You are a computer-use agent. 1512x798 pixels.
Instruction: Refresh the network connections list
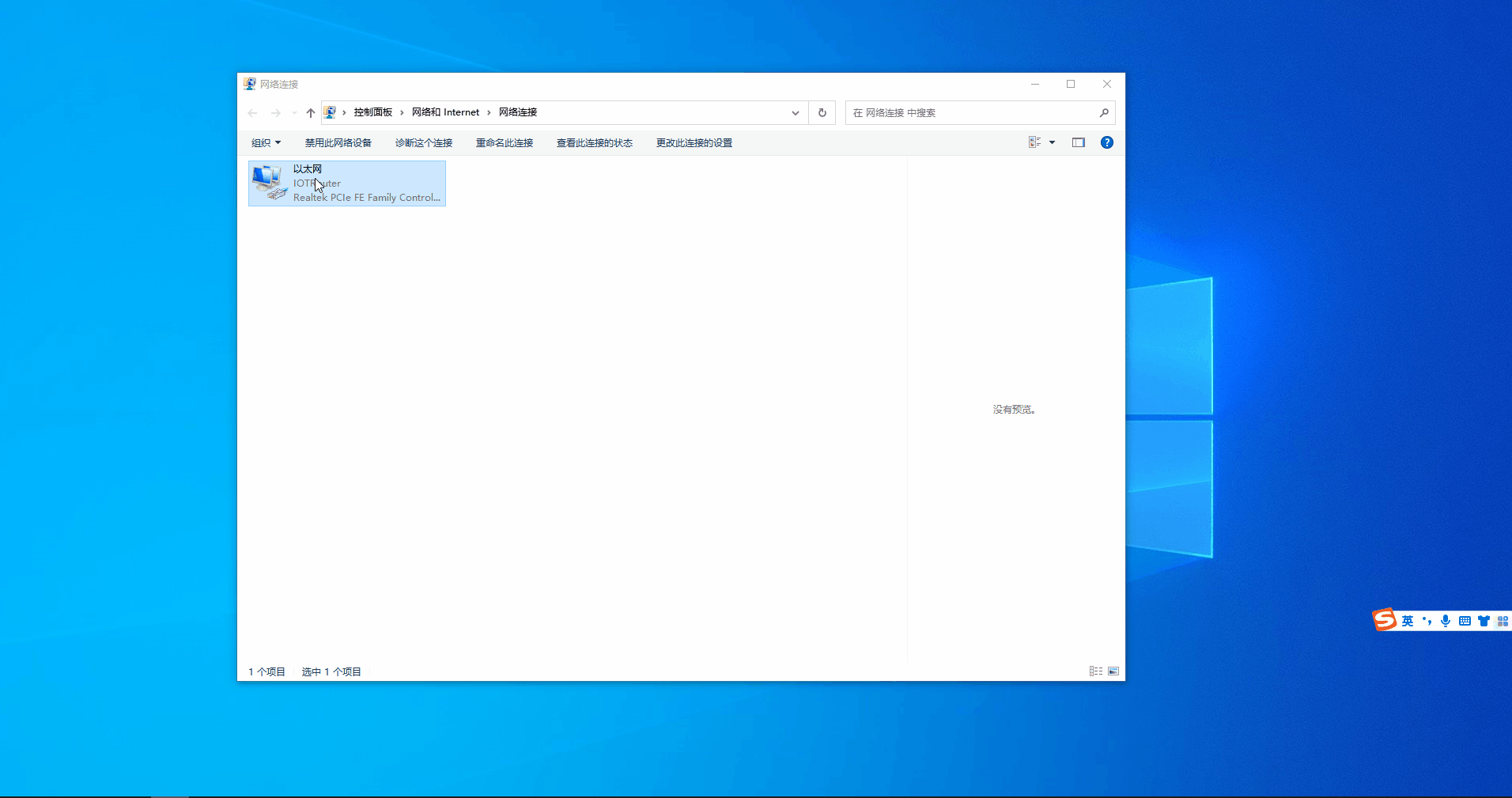pyautogui.click(x=822, y=113)
